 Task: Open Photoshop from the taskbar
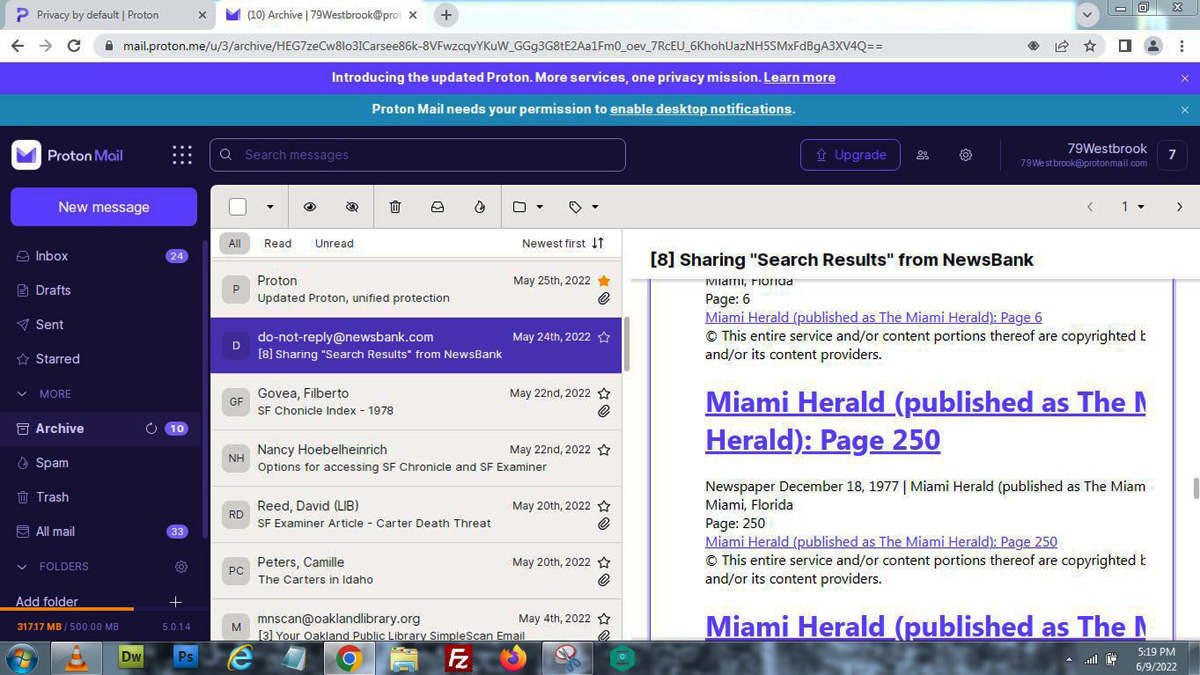pos(185,657)
